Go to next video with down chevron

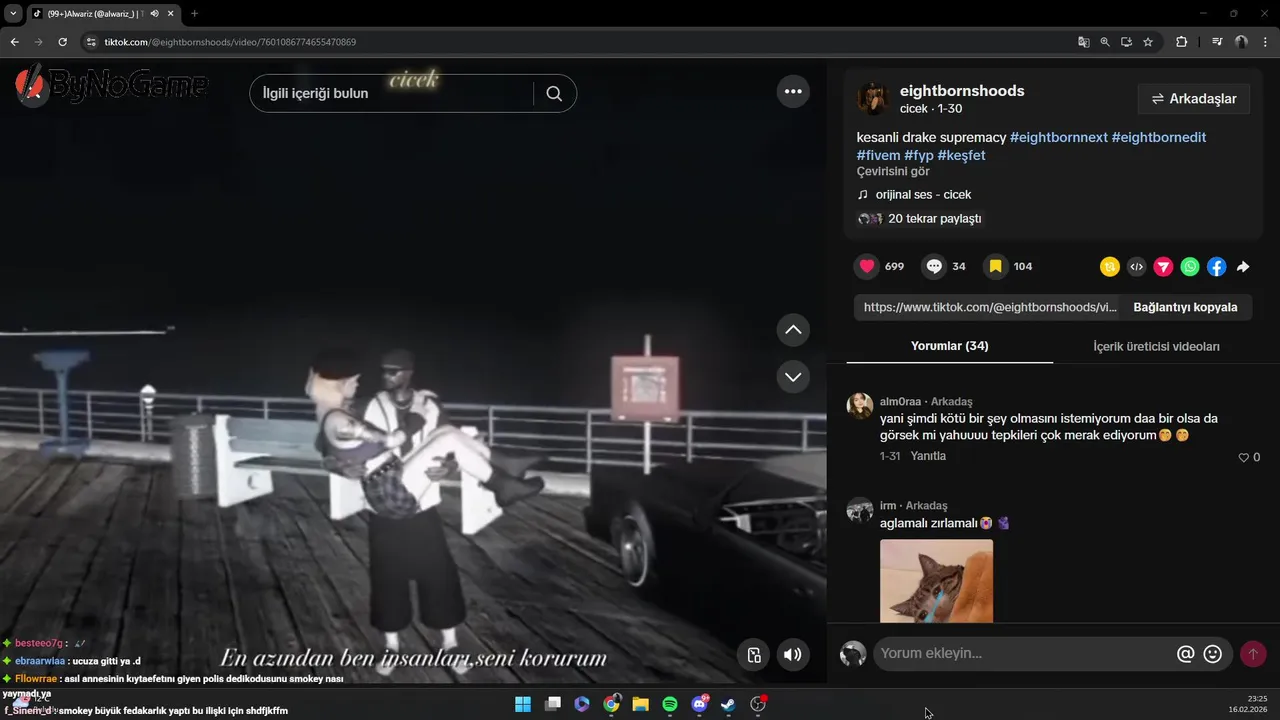click(793, 377)
